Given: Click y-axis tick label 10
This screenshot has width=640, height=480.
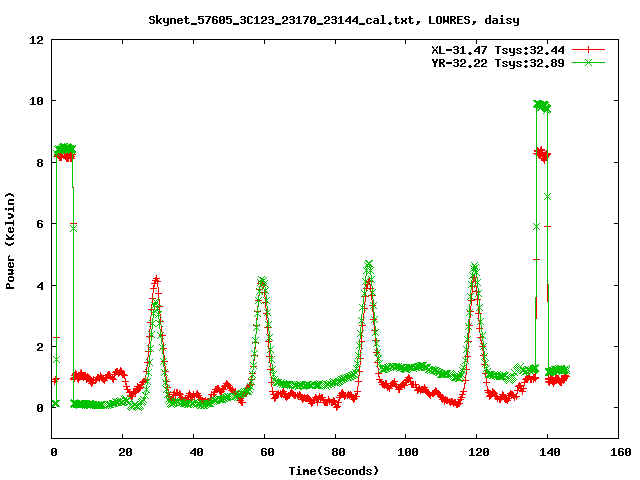Looking at the screenshot, I should click(36, 101).
